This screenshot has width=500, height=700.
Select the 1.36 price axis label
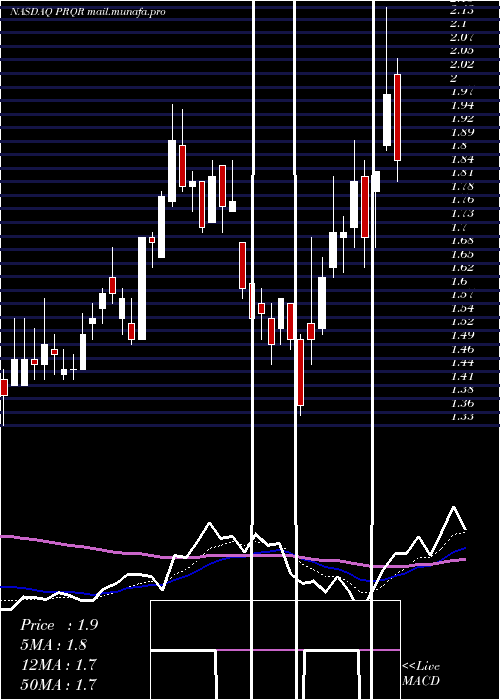coord(462,403)
